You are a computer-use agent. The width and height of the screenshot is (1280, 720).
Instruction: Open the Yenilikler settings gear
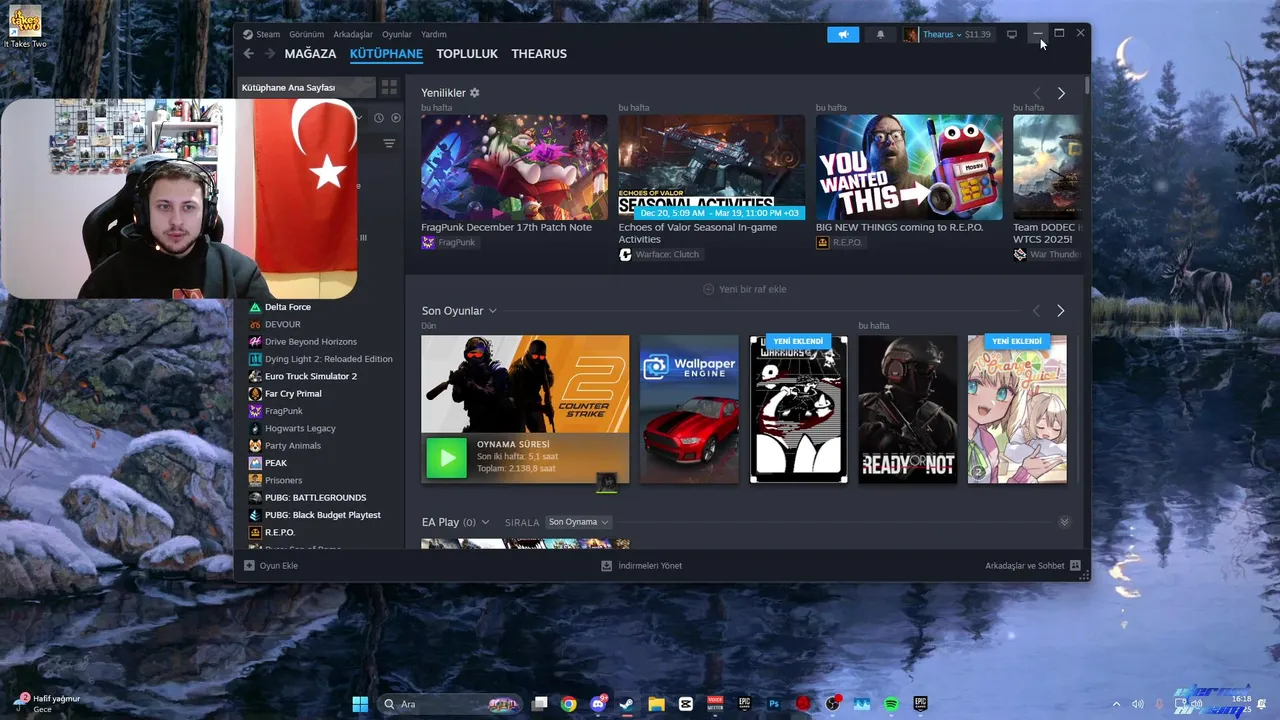pyautogui.click(x=475, y=93)
